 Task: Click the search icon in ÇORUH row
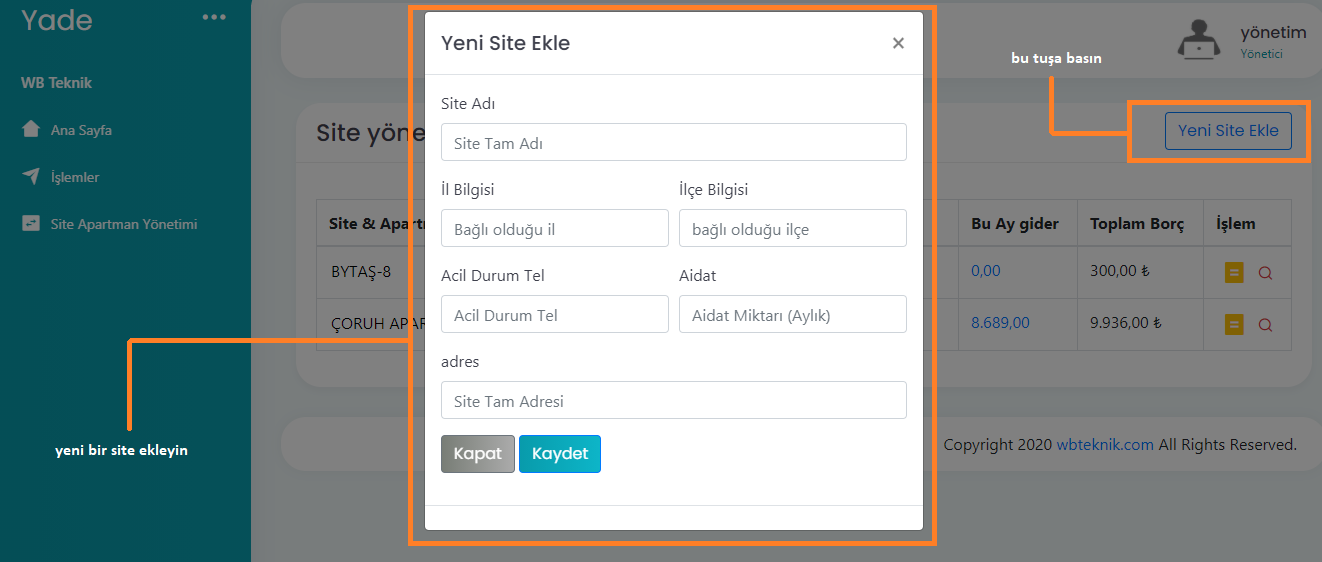[1265, 324]
